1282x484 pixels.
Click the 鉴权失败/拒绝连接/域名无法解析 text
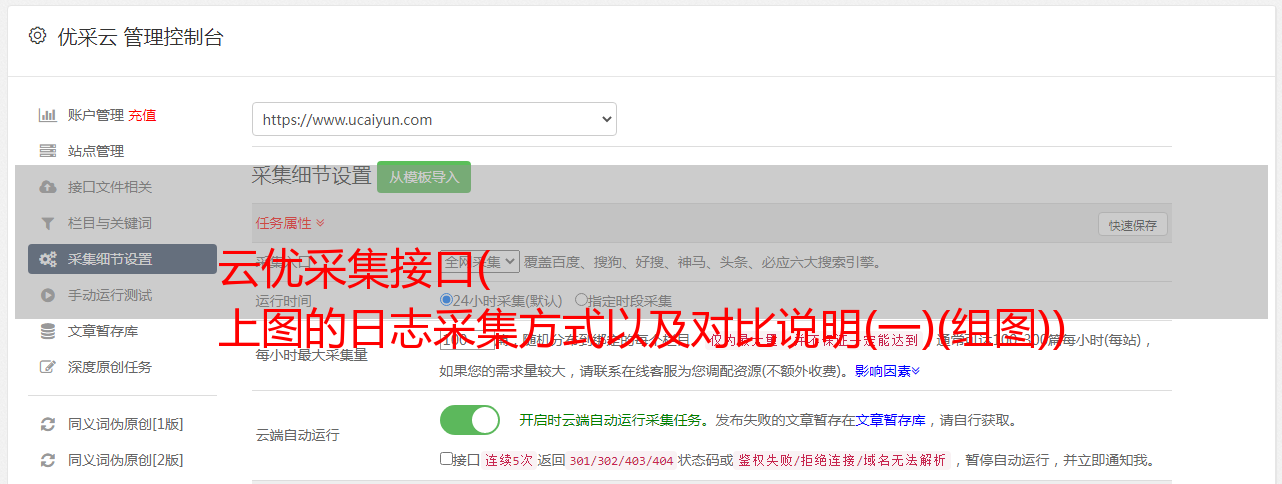(842, 460)
